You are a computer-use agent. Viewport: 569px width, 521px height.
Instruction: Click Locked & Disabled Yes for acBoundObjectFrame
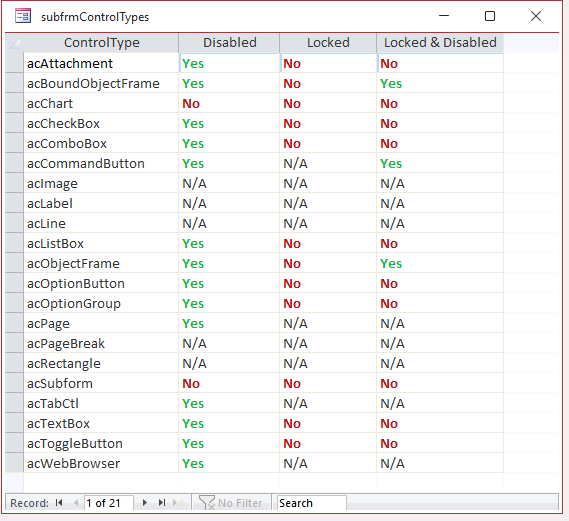pos(440,83)
